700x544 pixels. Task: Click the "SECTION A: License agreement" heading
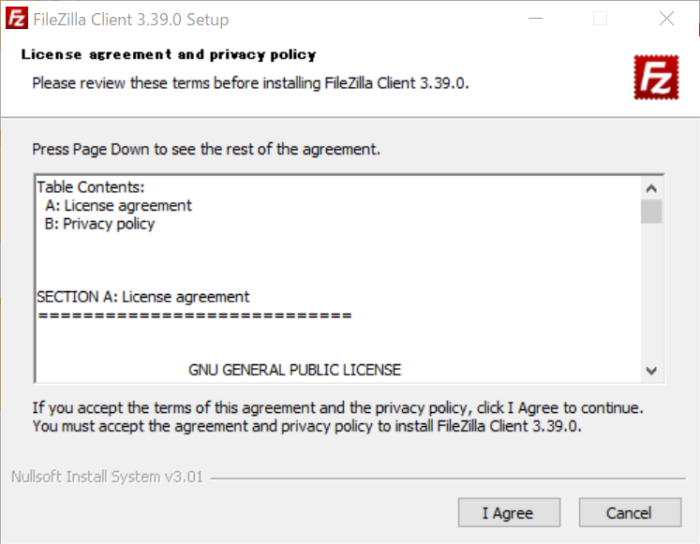tap(143, 297)
